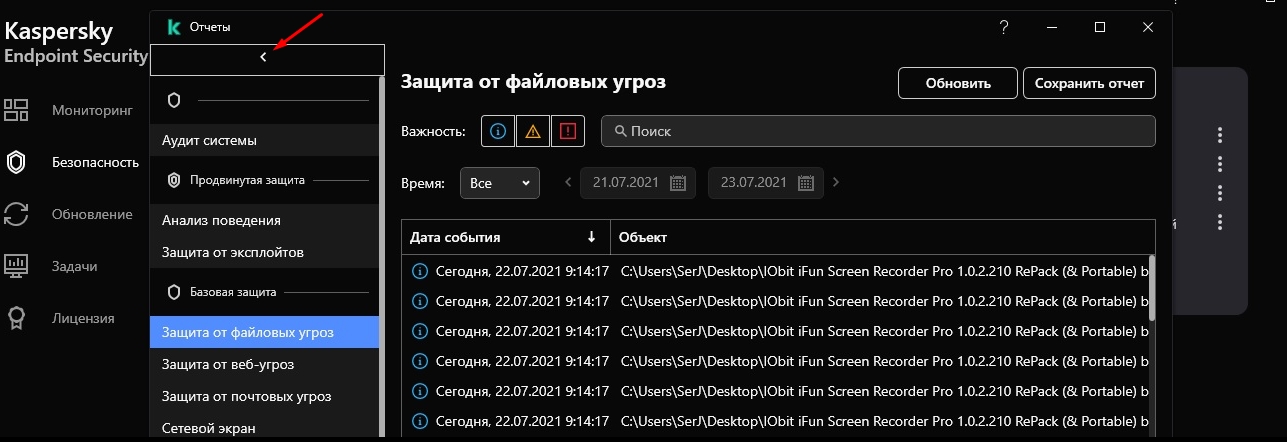Open second three-dots menu in main window

1220,164
